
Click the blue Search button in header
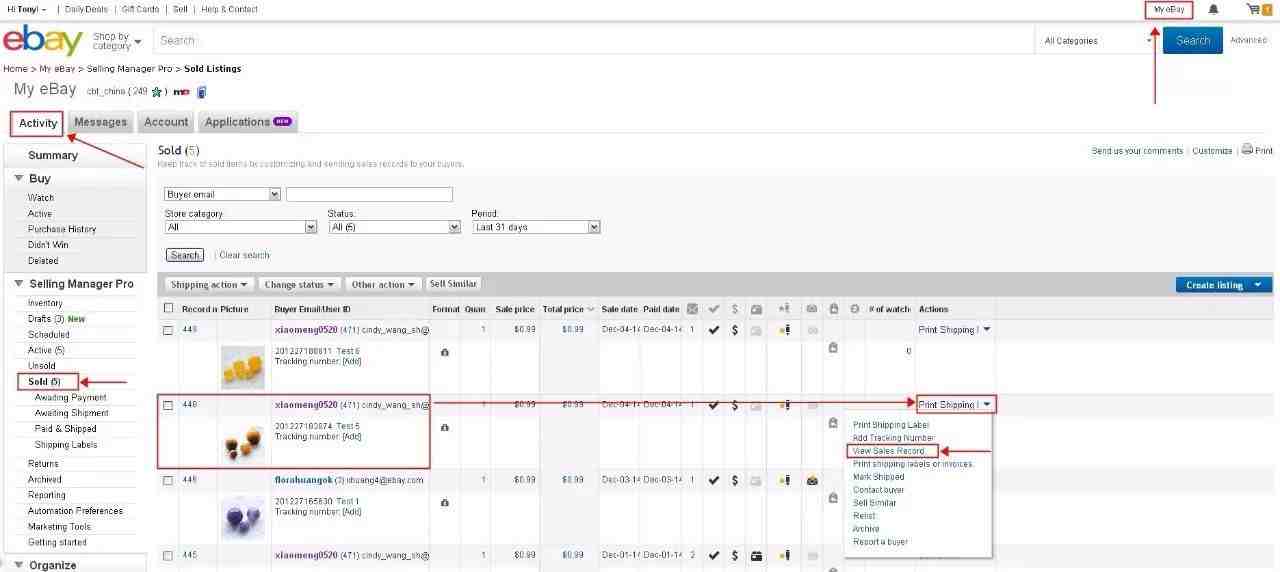(x=1192, y=41)
